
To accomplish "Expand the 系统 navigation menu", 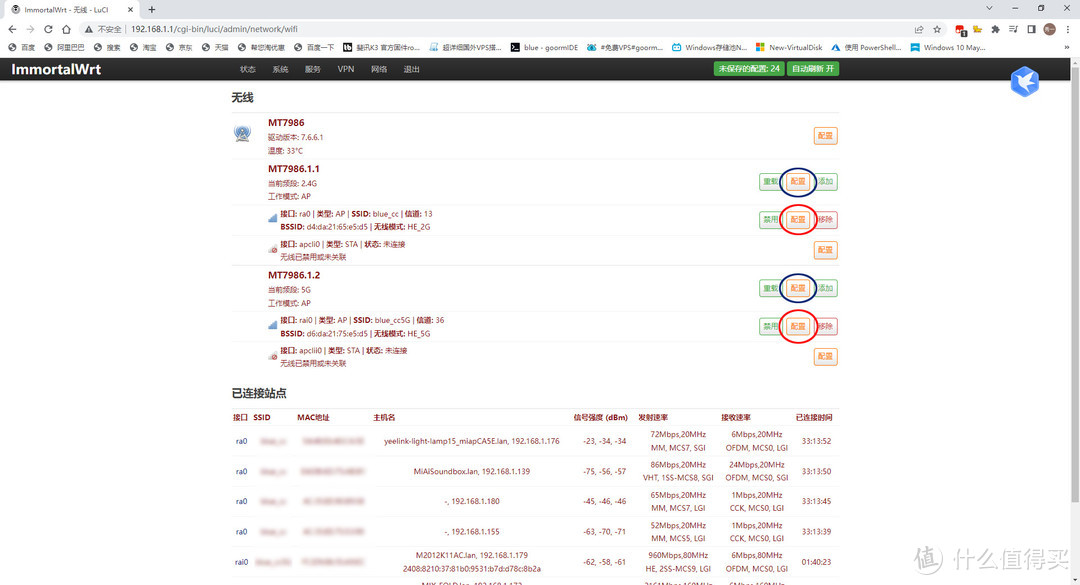I will tap(280, 70).
